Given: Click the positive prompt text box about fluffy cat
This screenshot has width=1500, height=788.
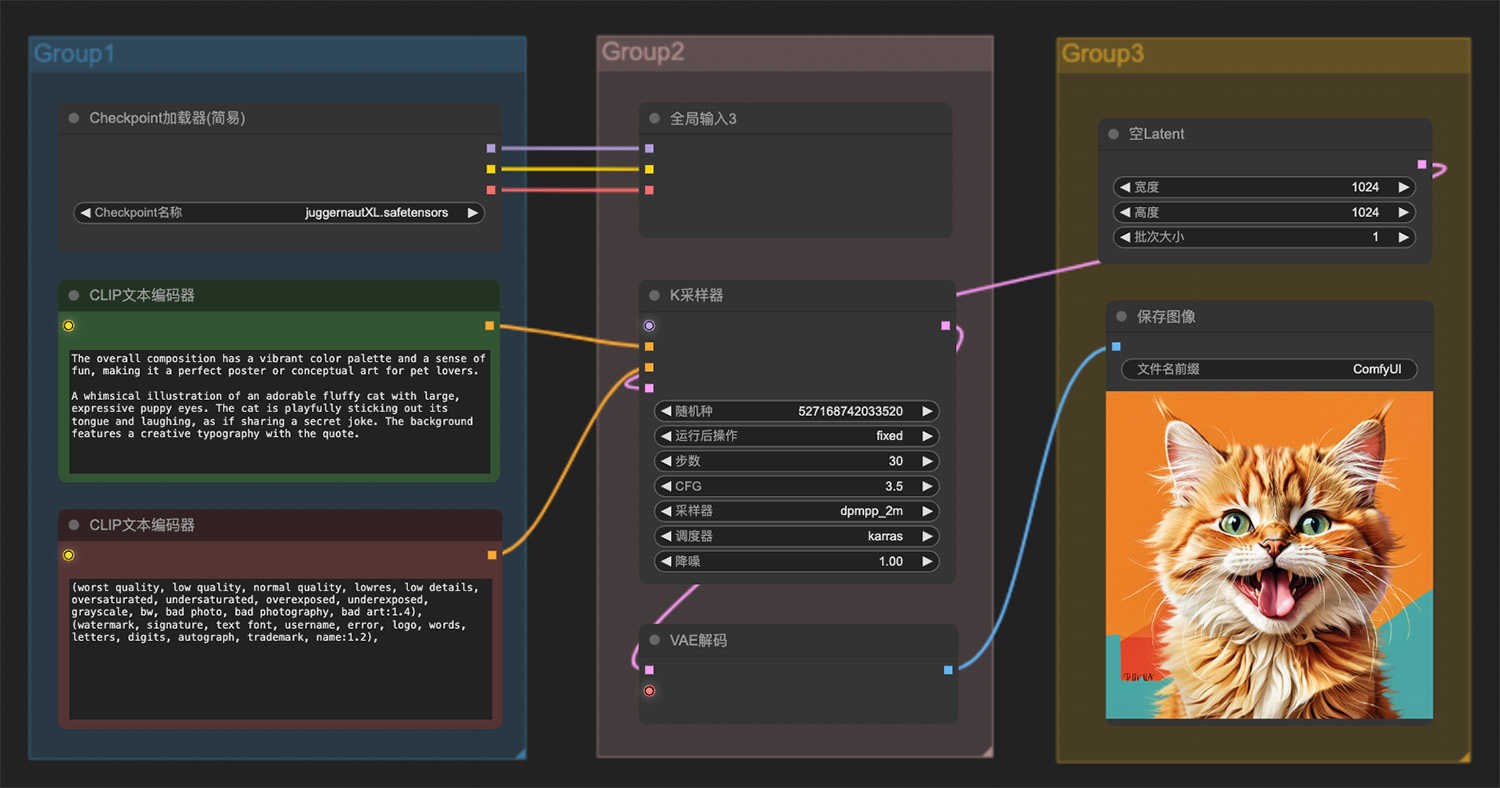Looking at the screenshot, I should [280, 411].
